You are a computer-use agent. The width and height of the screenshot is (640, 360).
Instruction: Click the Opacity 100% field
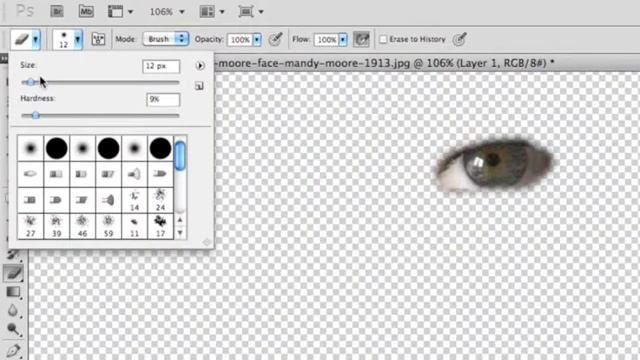pos(240,40)
